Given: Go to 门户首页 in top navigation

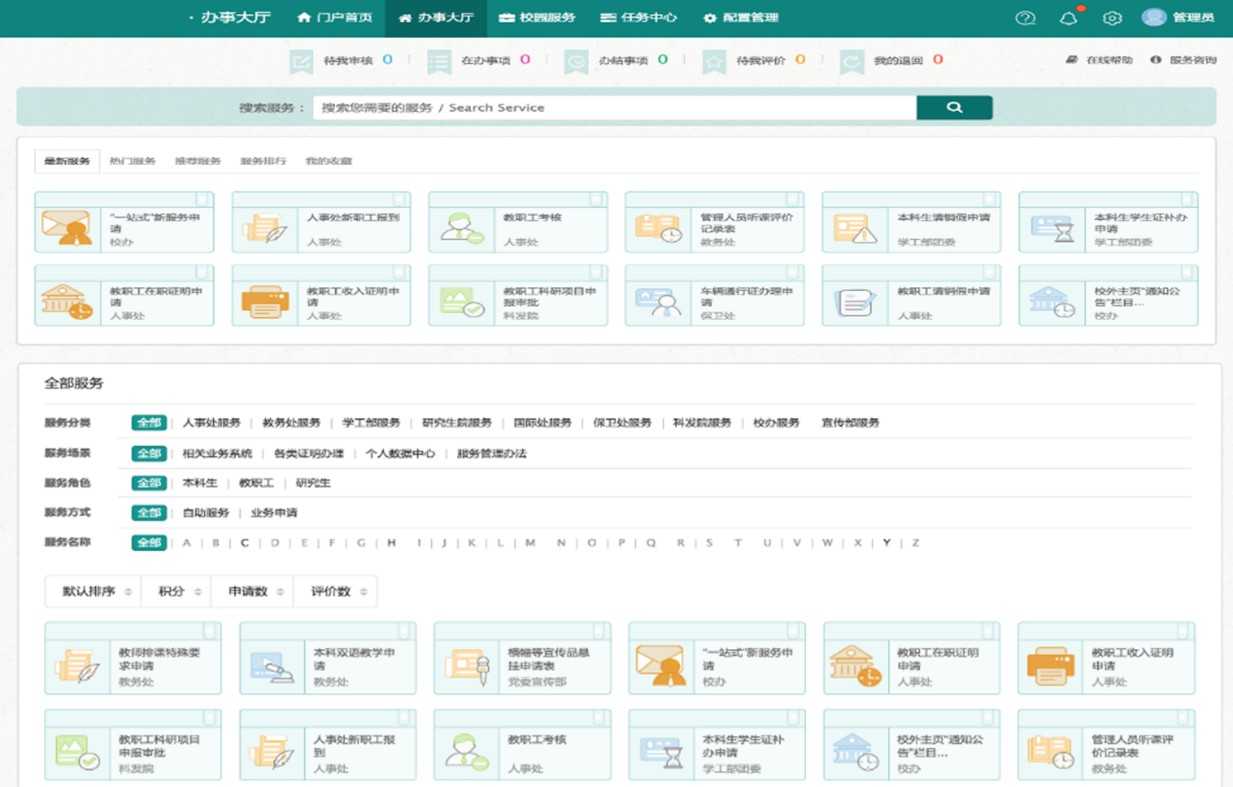Looking at the screenshot, I should point(336,18).
